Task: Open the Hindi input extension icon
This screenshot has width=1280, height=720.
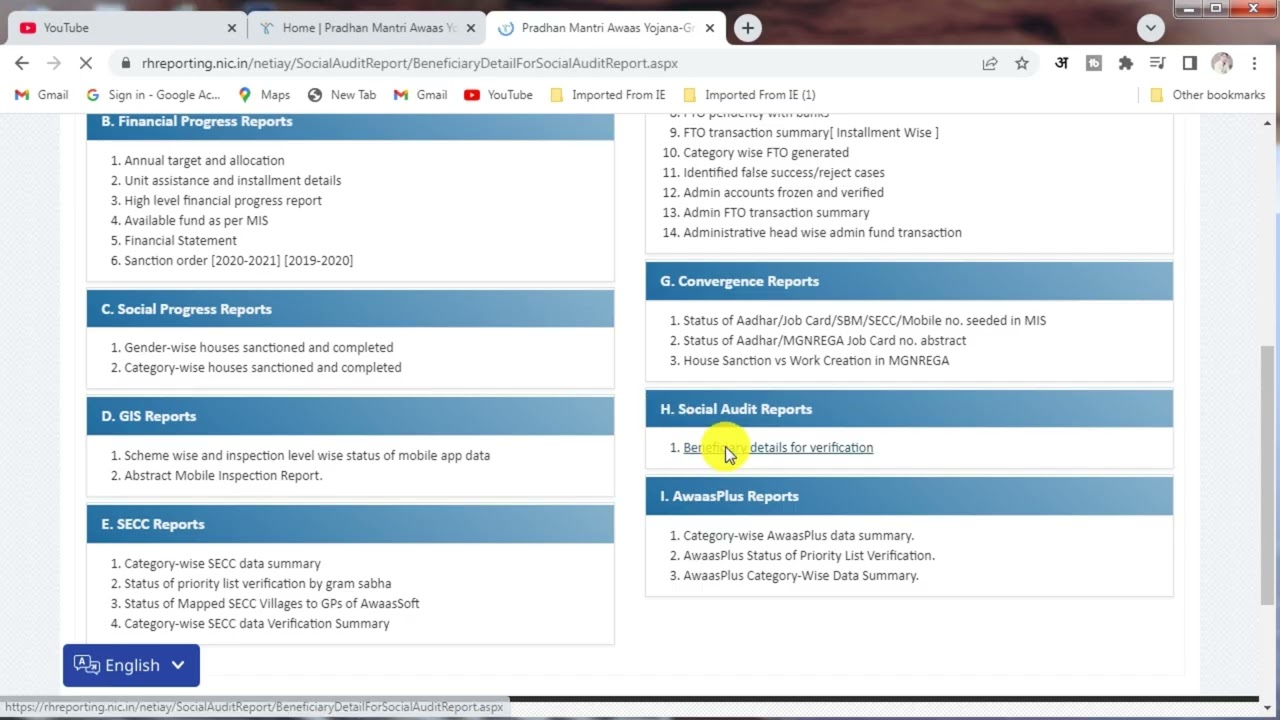Action: click(x=1062, y=63)
